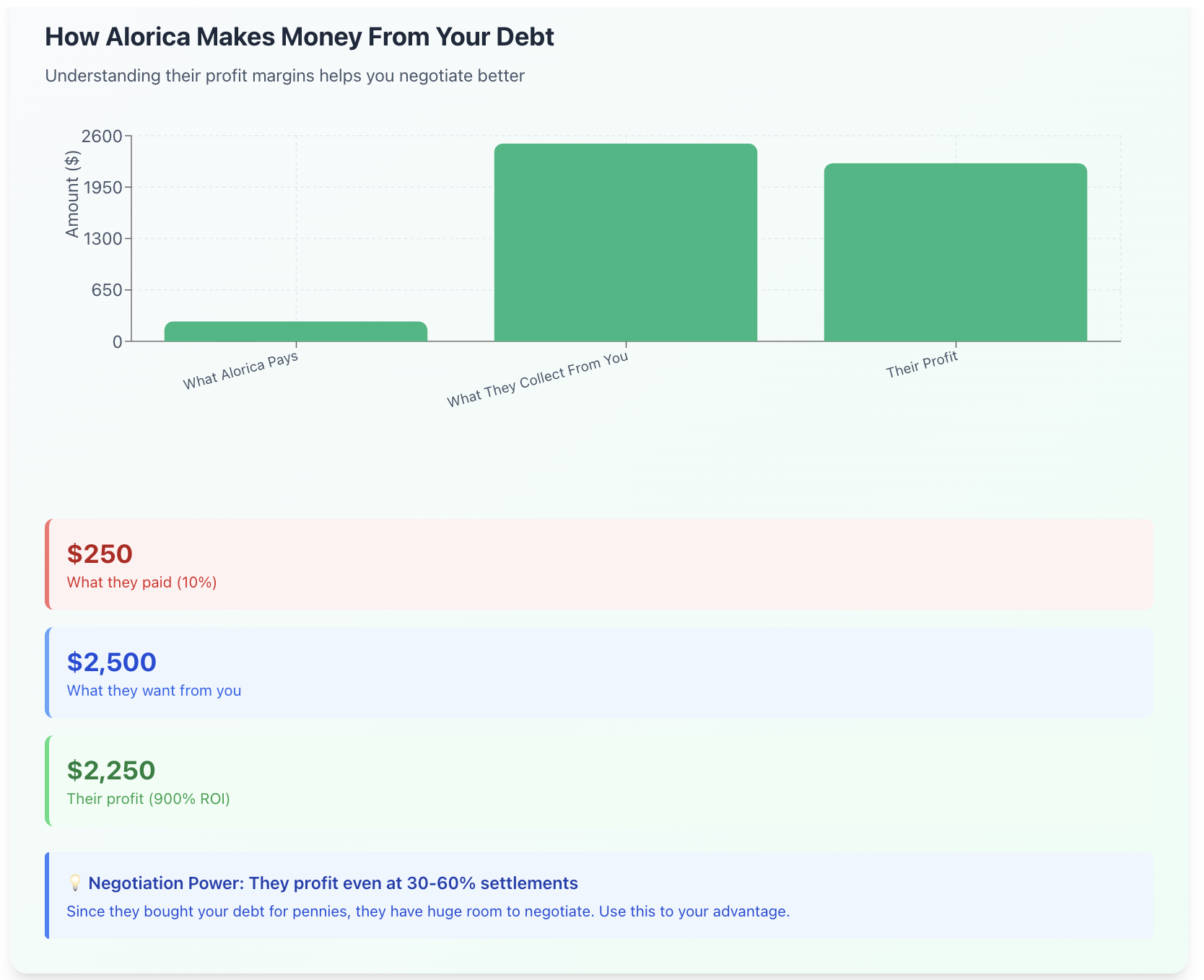Click the 1300 y-axis label
The image size is (1204, 980).
pos(102,239)
